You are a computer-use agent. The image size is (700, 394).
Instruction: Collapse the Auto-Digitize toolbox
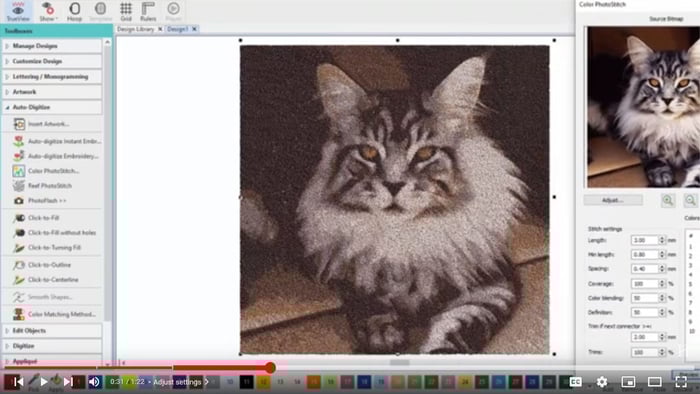pos(52,107)
